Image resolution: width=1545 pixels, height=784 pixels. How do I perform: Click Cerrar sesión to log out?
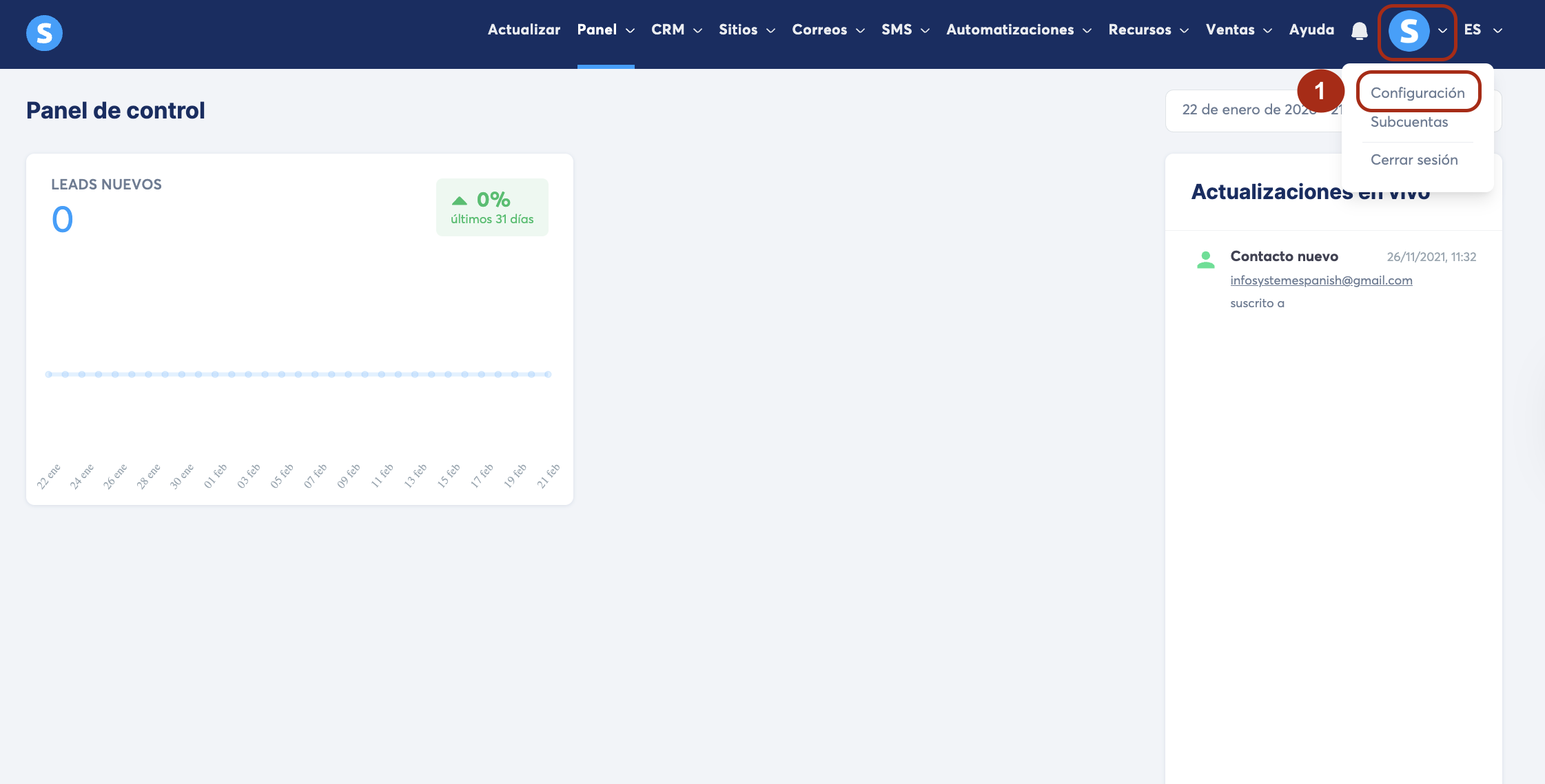pos(1414,160)
